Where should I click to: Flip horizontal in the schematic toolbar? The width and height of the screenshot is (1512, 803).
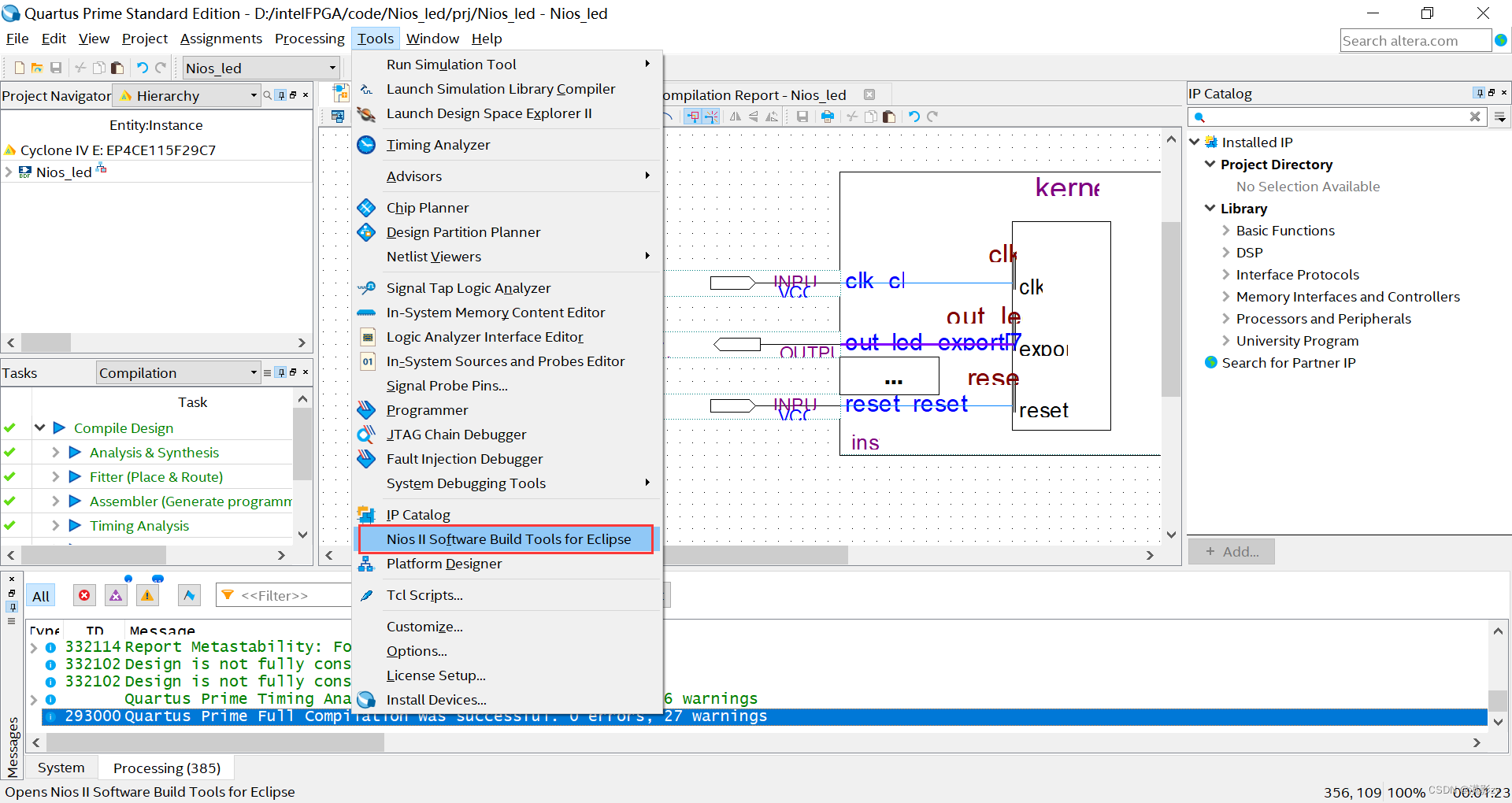click(x=736, y=117)
